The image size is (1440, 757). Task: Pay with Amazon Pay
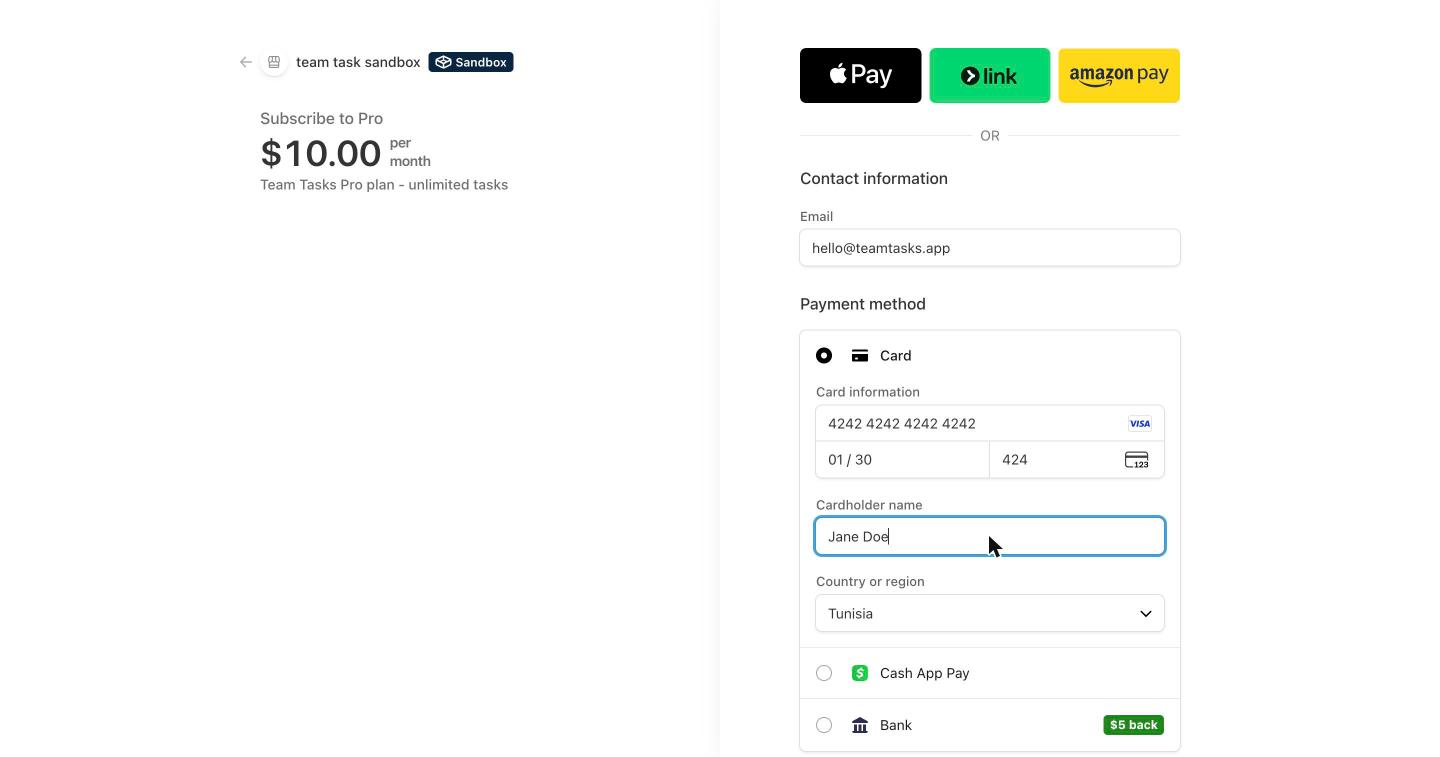click(1119, 75)
